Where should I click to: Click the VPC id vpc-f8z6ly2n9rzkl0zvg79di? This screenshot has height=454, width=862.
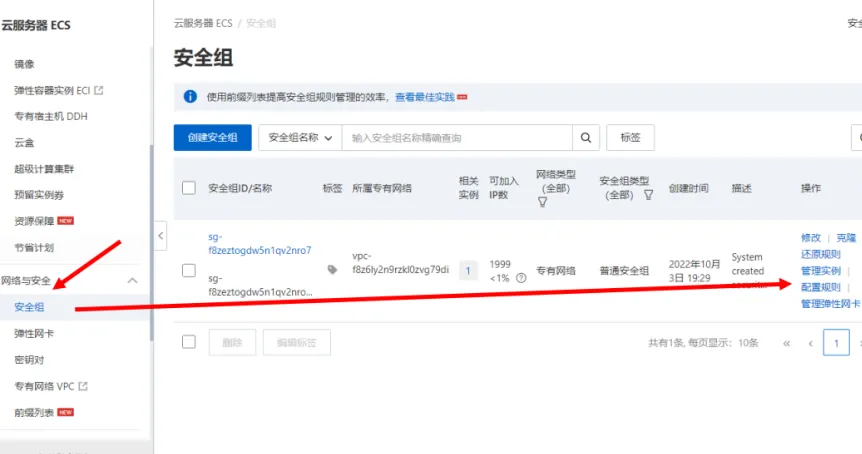click(401, 263)
